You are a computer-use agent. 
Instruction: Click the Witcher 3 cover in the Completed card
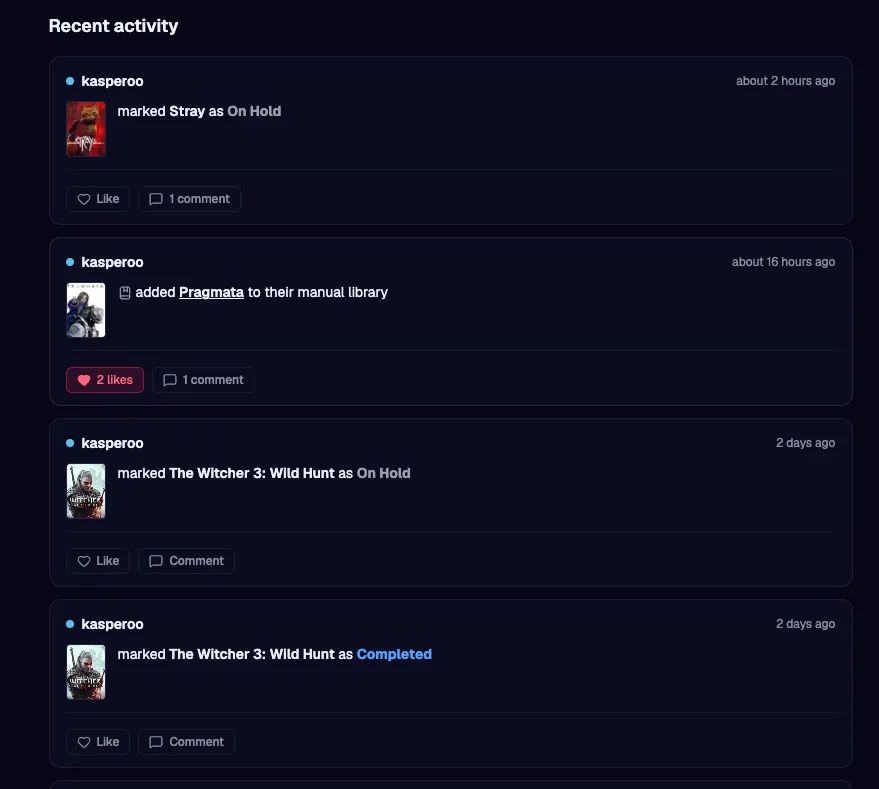coord(86,672)
